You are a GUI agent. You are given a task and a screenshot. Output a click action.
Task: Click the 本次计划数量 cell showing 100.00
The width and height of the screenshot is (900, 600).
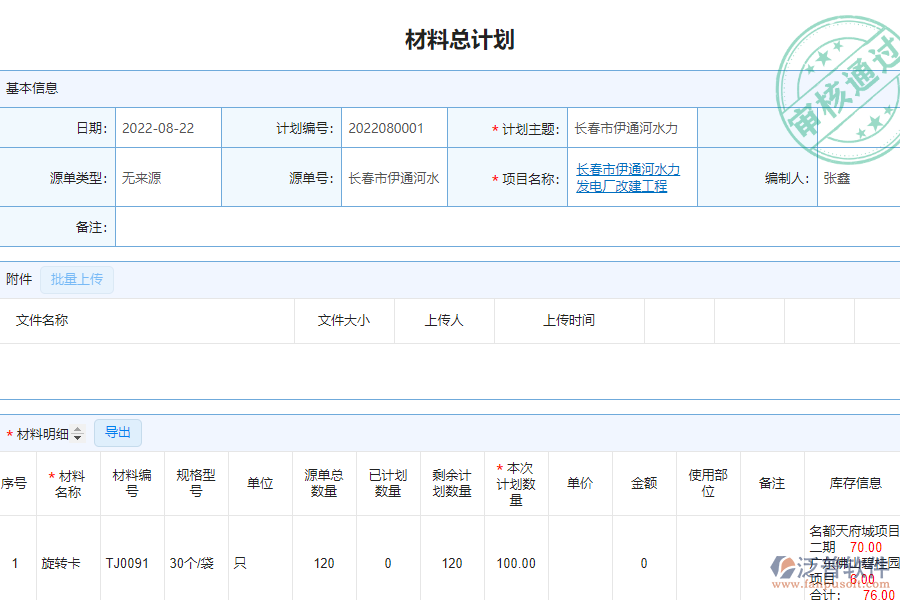point(516,564)
